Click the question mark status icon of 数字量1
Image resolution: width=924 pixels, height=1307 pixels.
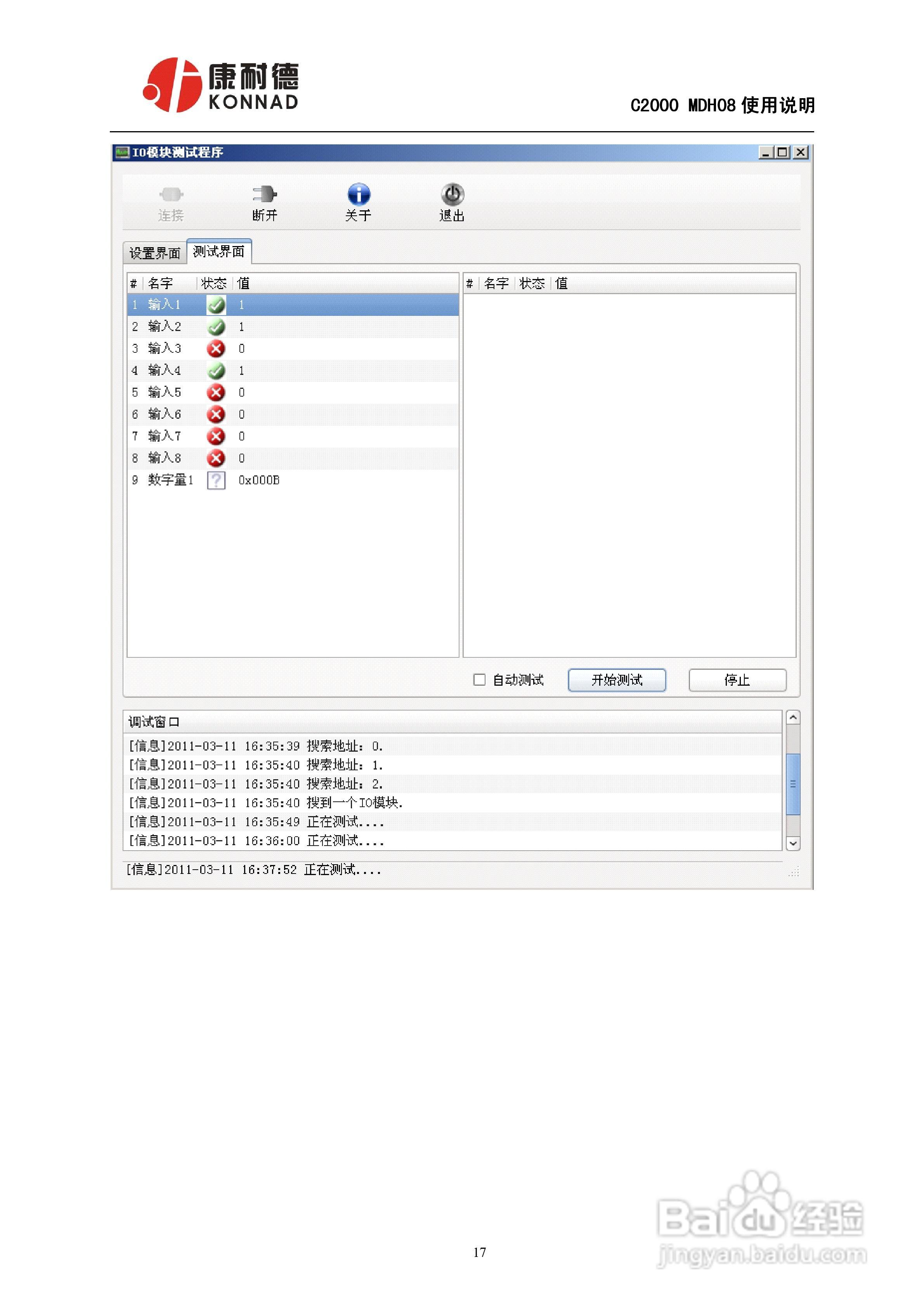[x=216, y=480]
